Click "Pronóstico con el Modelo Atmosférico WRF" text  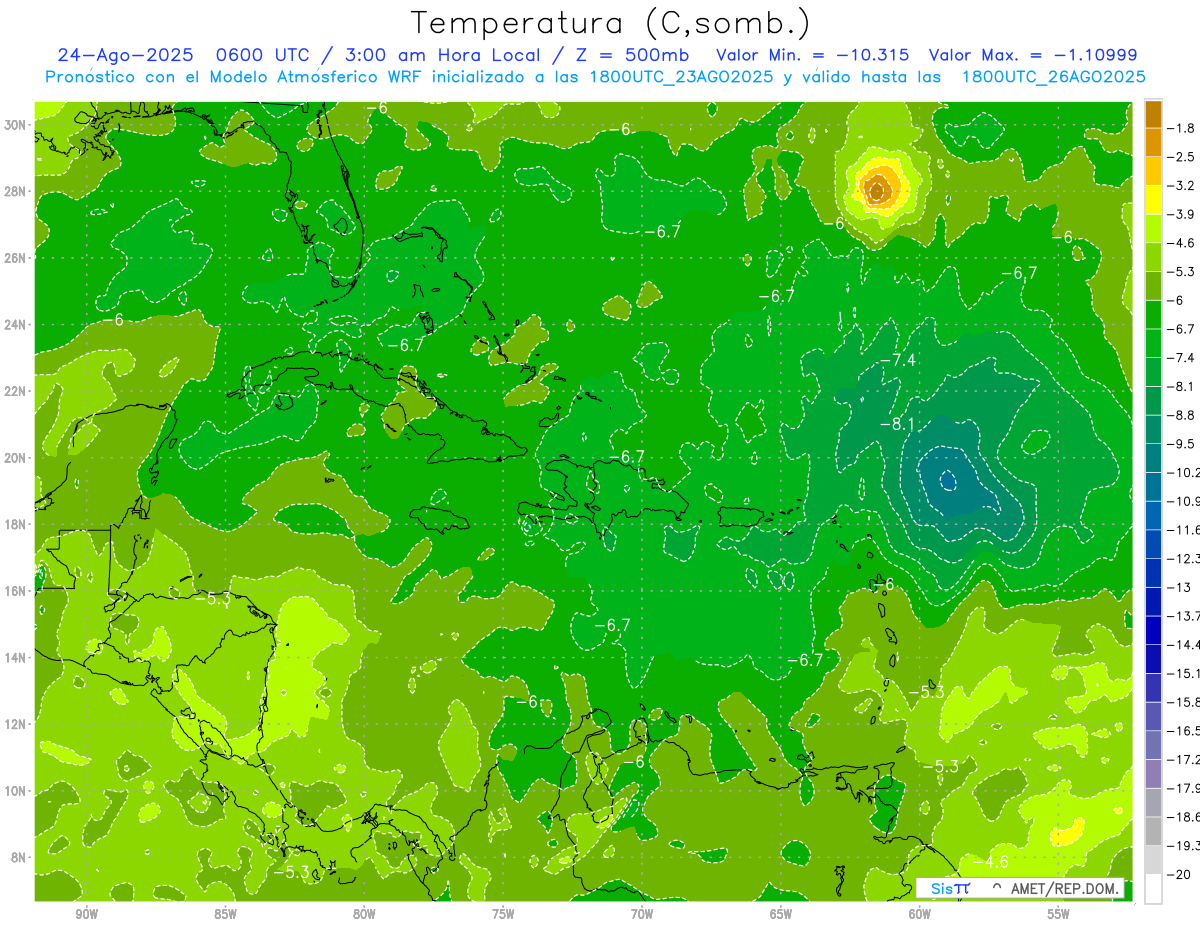click(233, 77)
